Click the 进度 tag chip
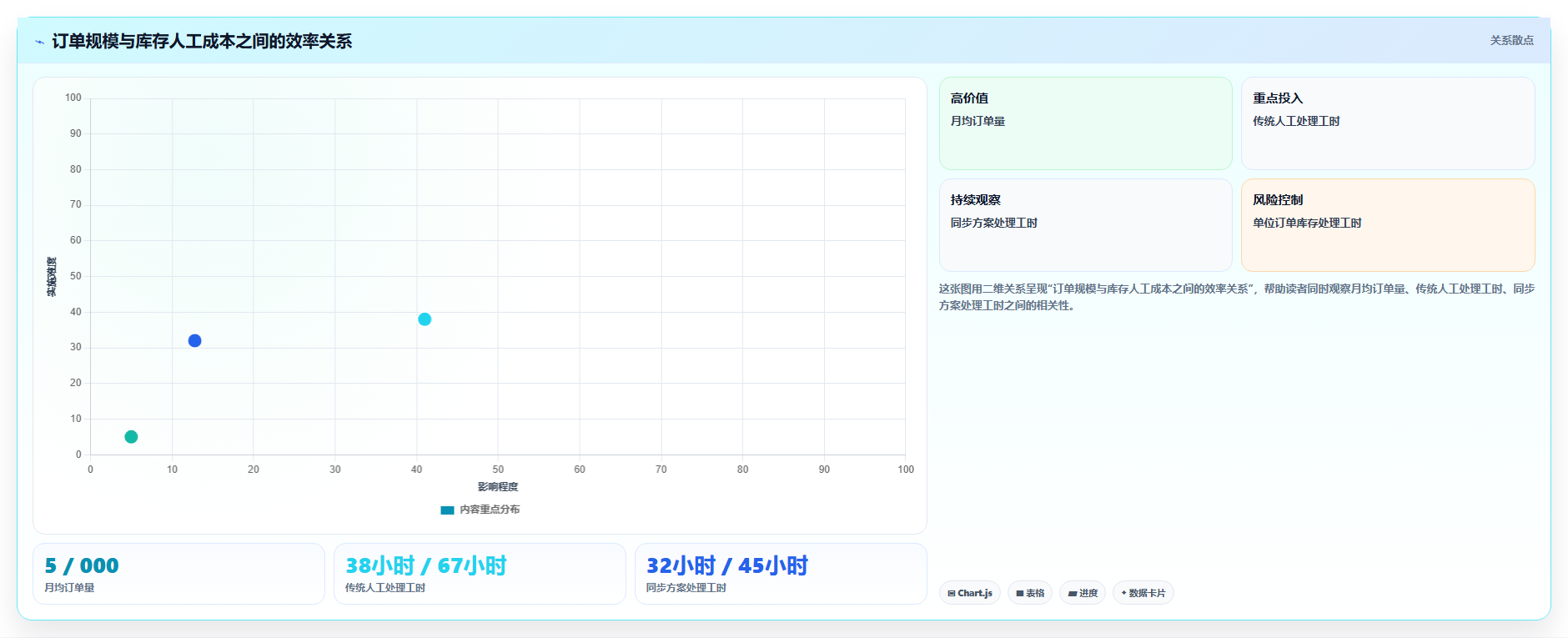 [1083, 593]
